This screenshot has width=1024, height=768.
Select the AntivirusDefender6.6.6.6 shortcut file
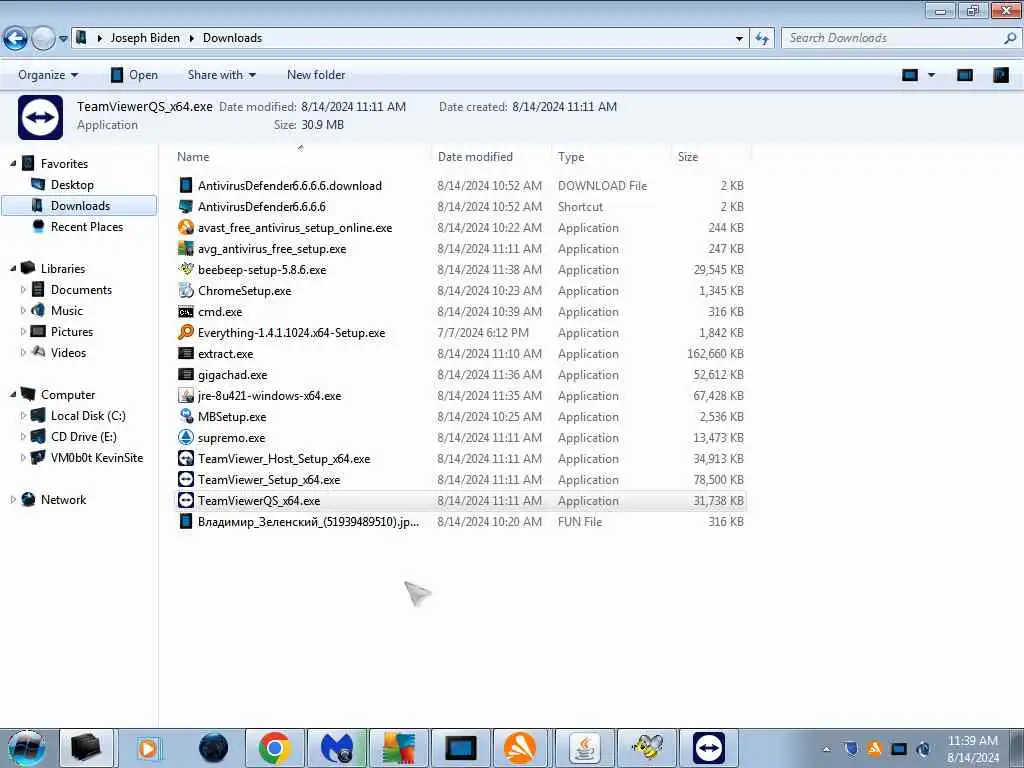(x=262, y=206)
